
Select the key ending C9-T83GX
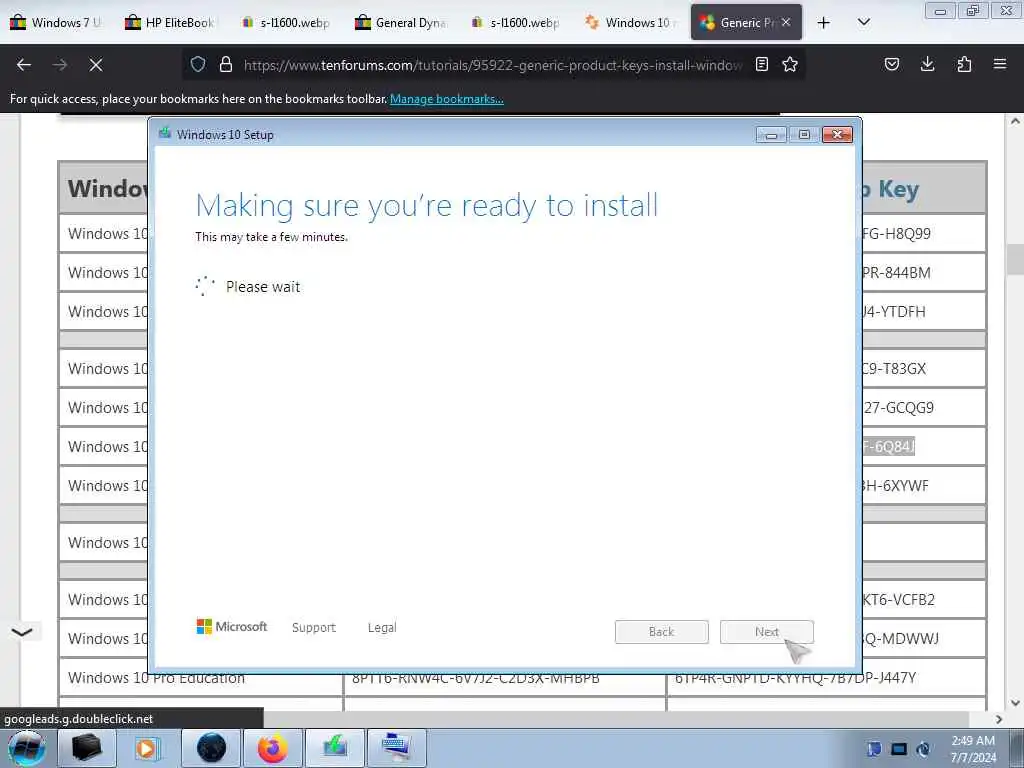coord(894,369)
